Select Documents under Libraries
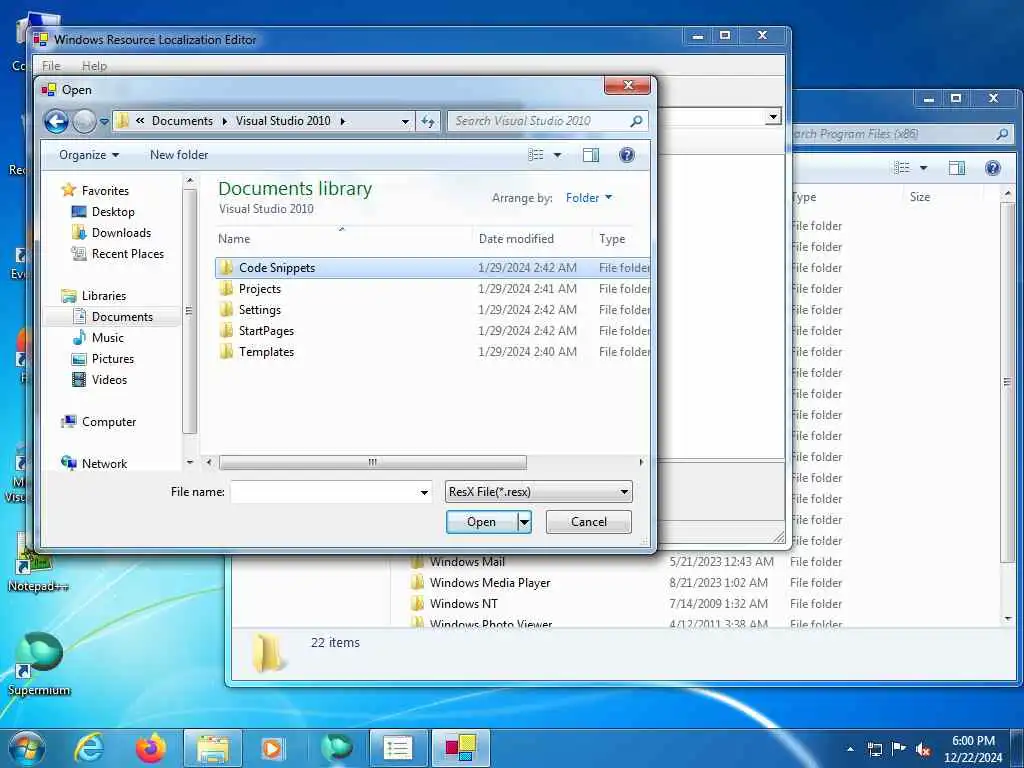This screenshot has height=768, width=1024. click(122, 317)
